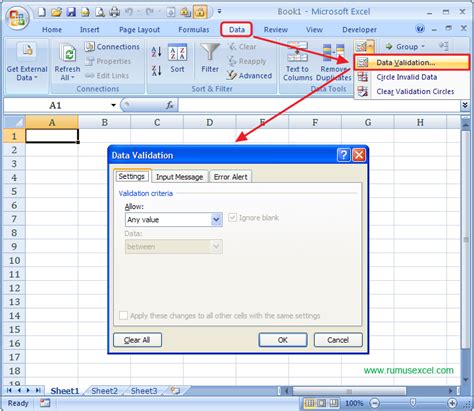Choose Data Validation... menu item
Image resolution: width=474 pixels, height=411 pixels.
412,62
